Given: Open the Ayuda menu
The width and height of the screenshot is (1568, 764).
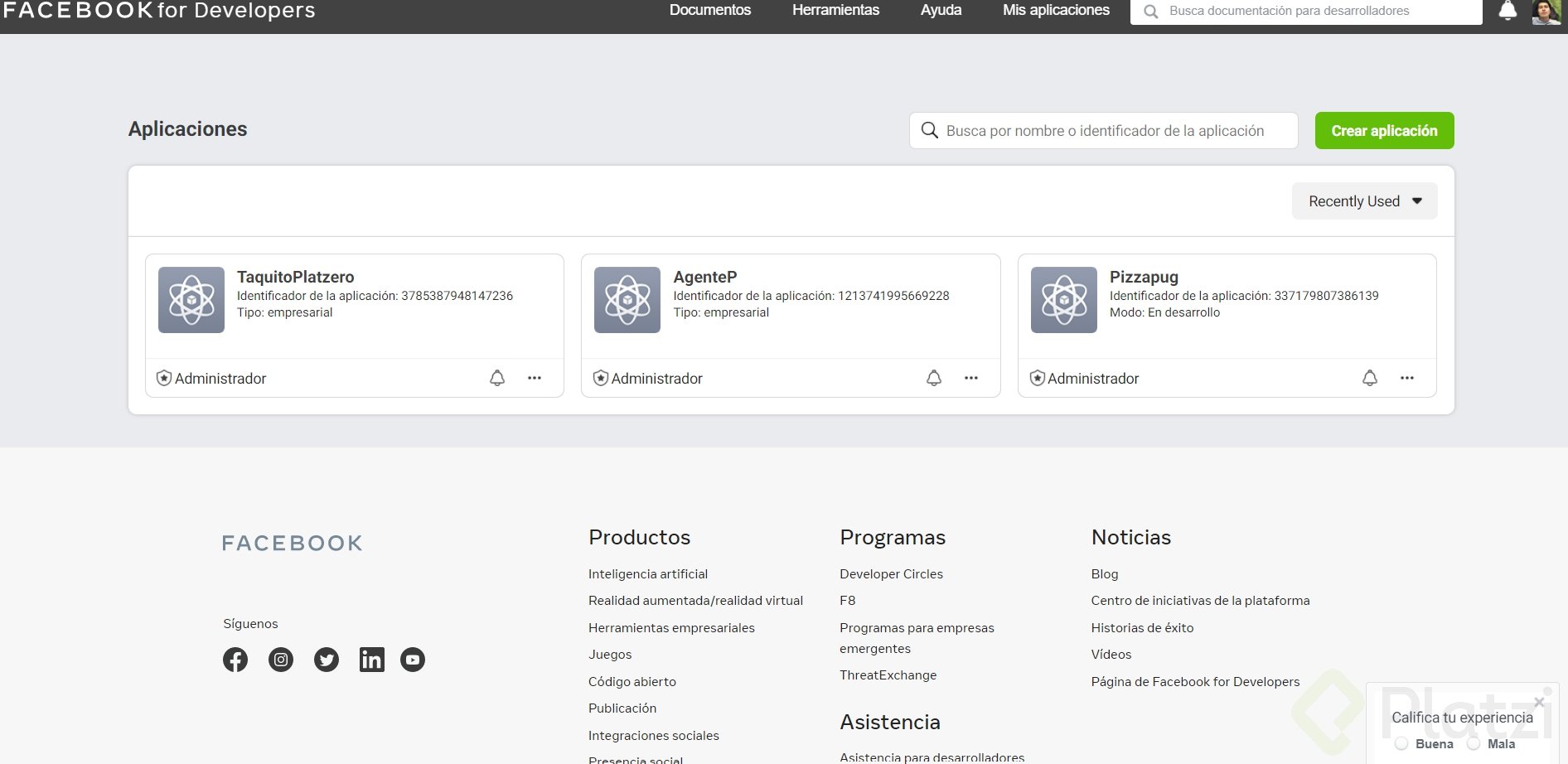Looking at the screenshot, I should pos(941,10).
